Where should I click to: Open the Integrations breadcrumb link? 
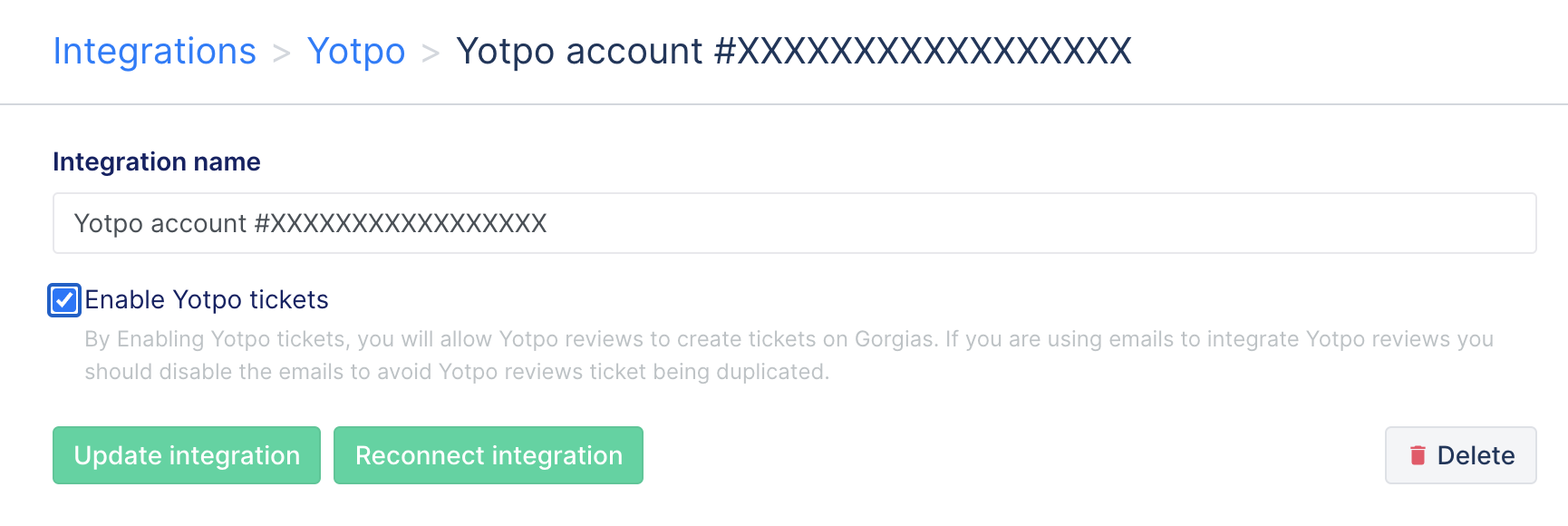tap(155, 51)
